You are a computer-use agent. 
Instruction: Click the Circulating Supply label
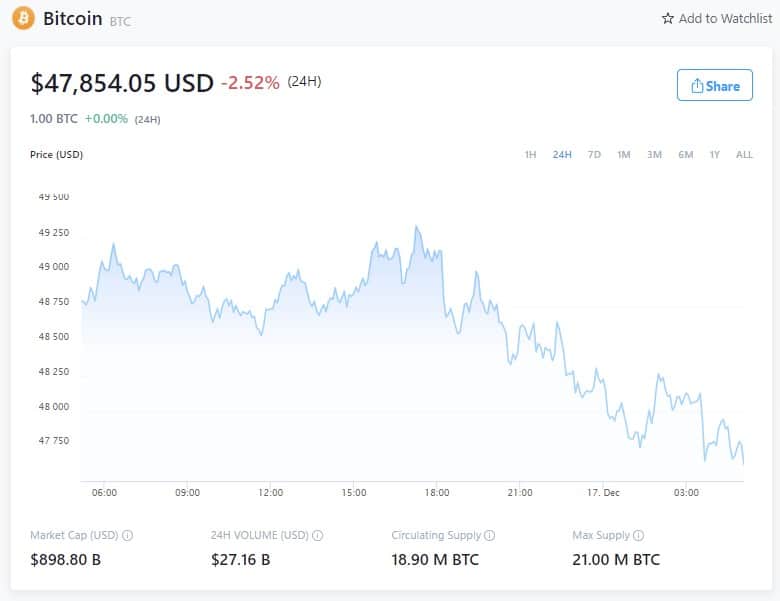(436, 535)
